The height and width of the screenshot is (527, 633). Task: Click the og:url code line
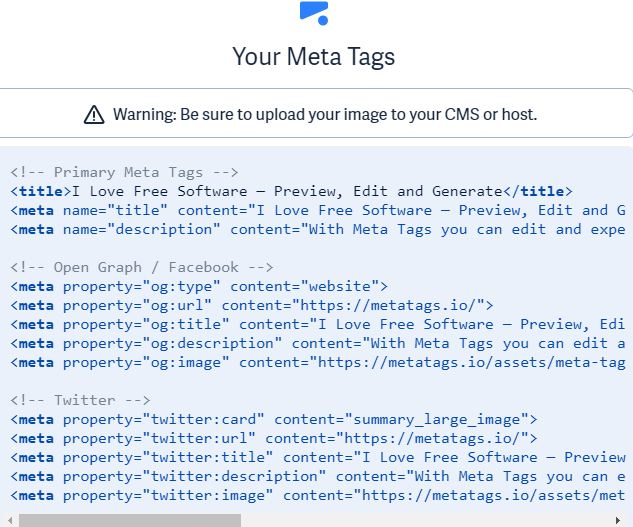pos(252,305)
